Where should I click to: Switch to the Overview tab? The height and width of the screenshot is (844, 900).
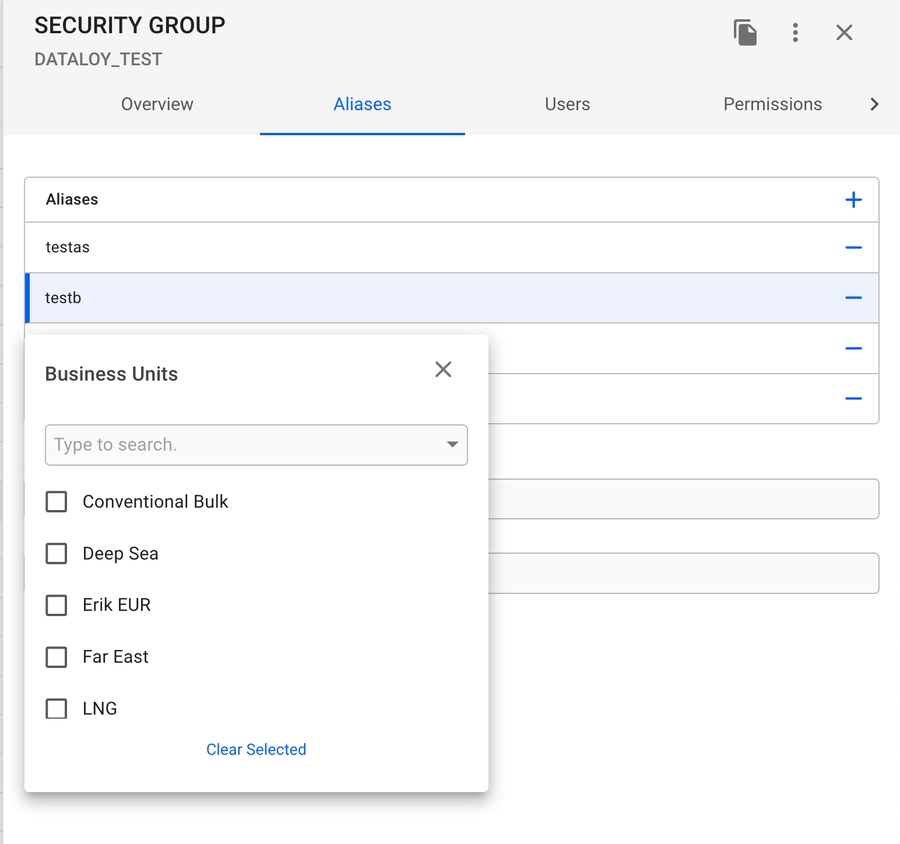point(157,104)
